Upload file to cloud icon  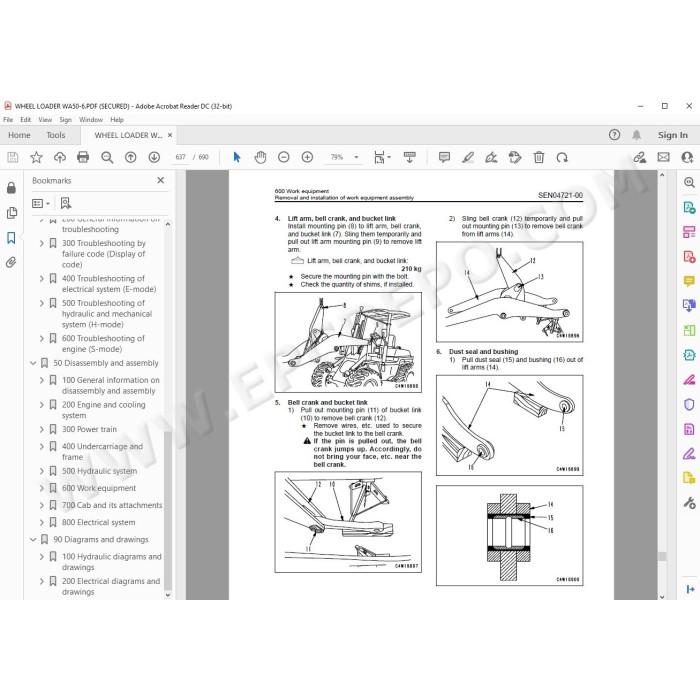pyautogui.click(x=60, y=157)
